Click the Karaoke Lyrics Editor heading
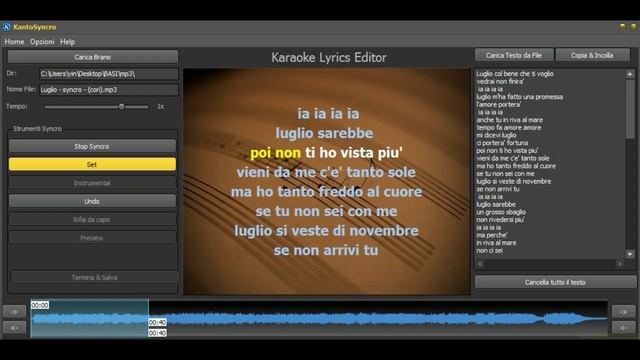This screenshot has height=360, width=640. (329, 58)
